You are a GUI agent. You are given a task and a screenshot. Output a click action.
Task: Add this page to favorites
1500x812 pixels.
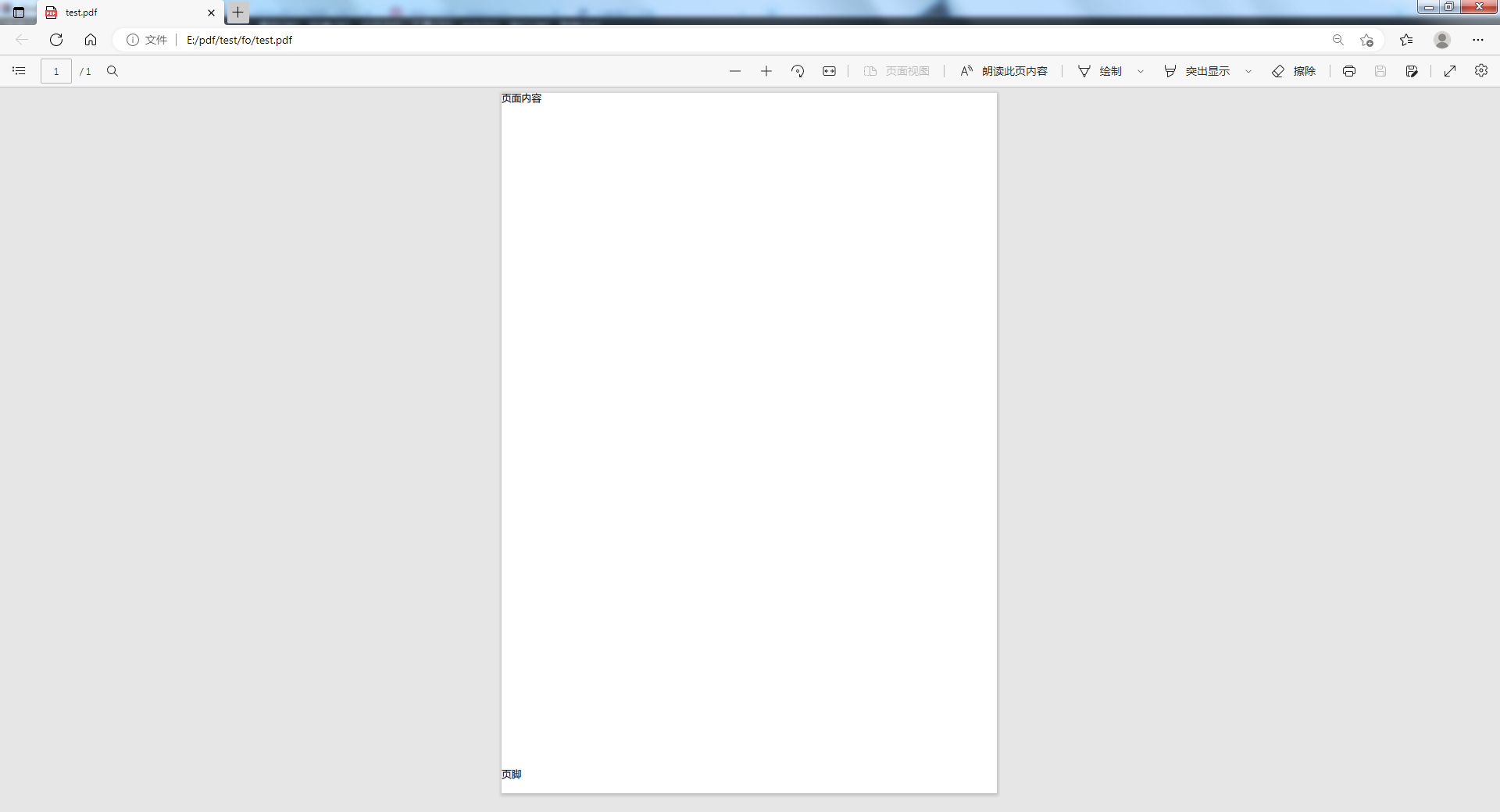pyautogui.click(x=1366, y=40)
